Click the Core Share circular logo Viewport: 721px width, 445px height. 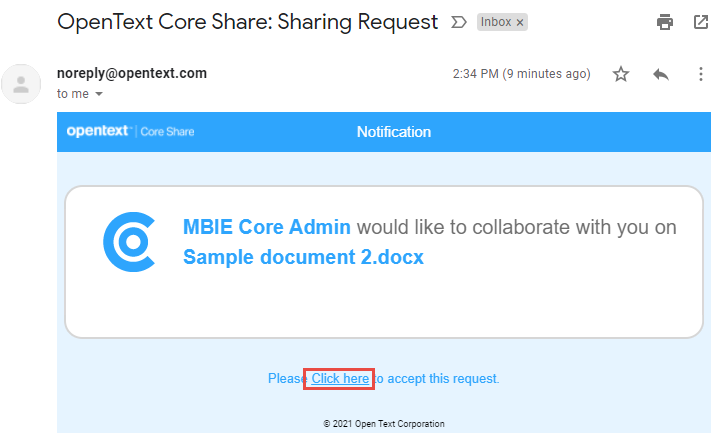pyautogui.click(x=129, y=242)
